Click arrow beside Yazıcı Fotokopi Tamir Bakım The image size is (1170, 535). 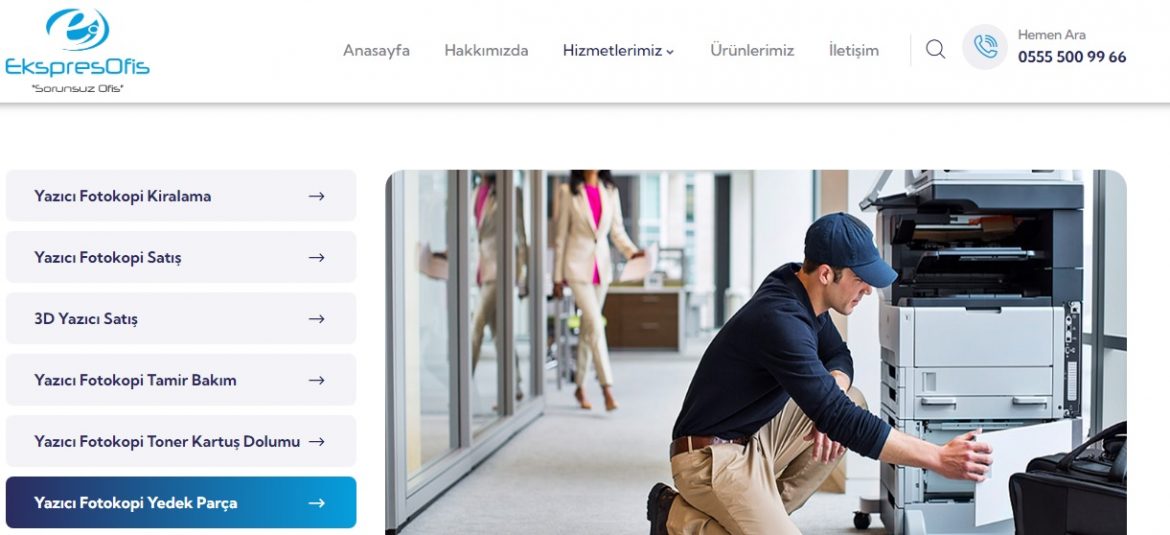tap(316, 380)
